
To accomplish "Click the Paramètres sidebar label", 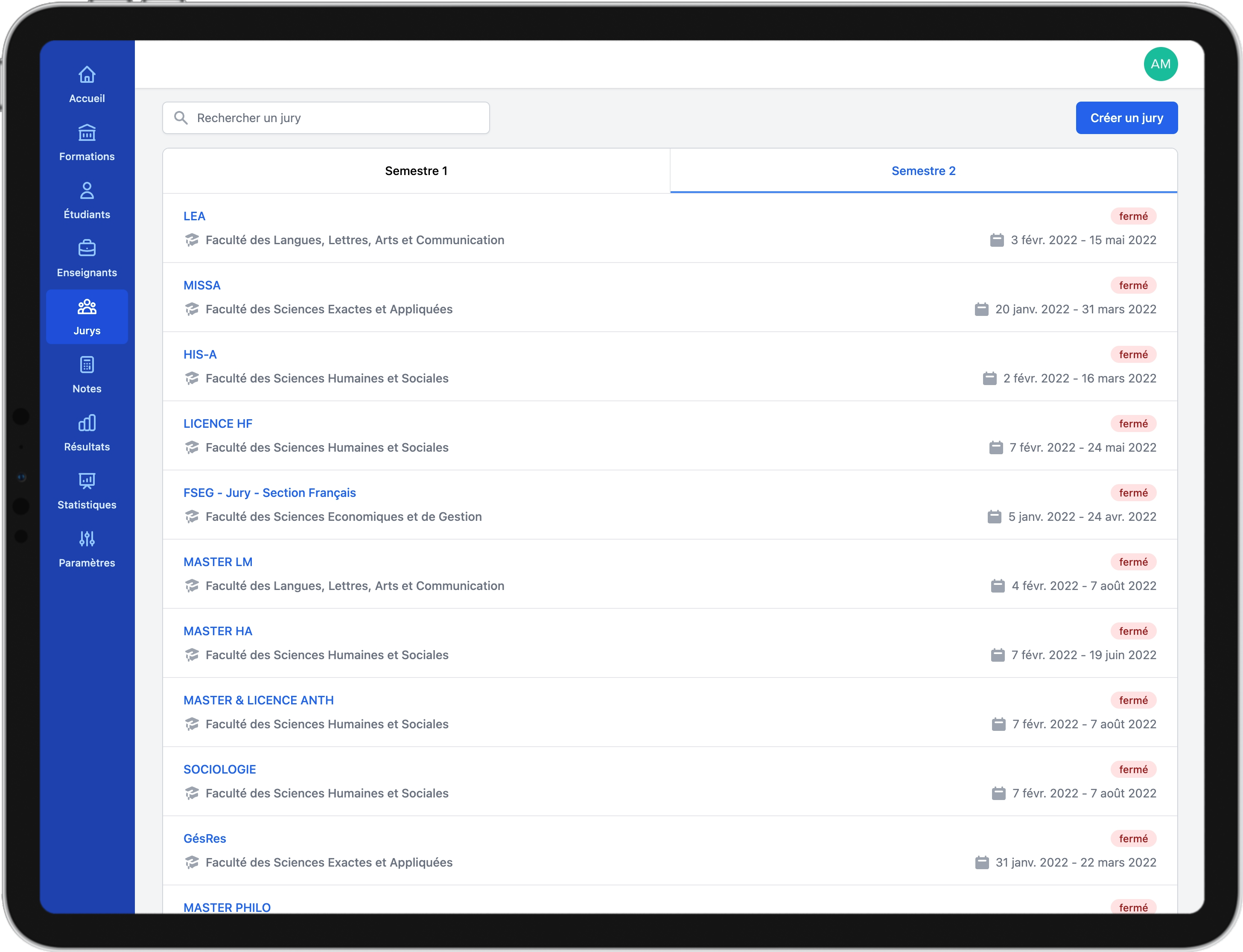I will 87,563.
